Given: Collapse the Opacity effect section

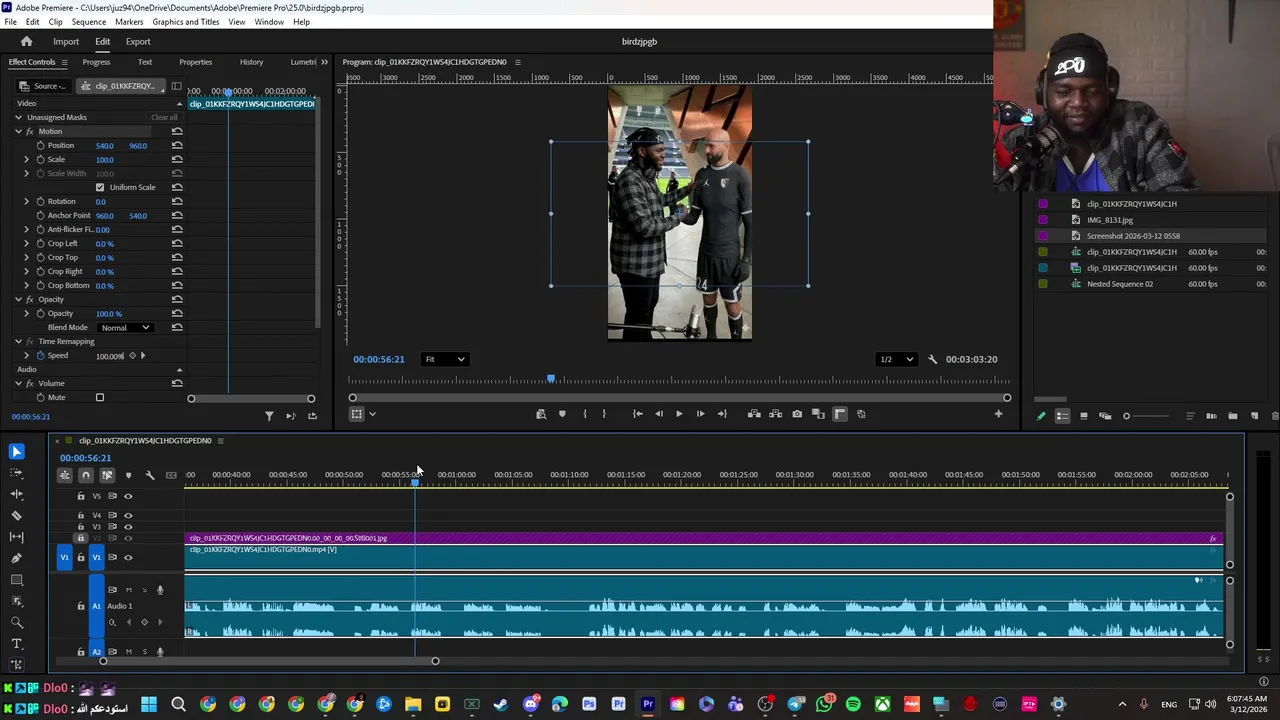Looking at the screenshot, I should pyautogui.click(x=18, y=300).
